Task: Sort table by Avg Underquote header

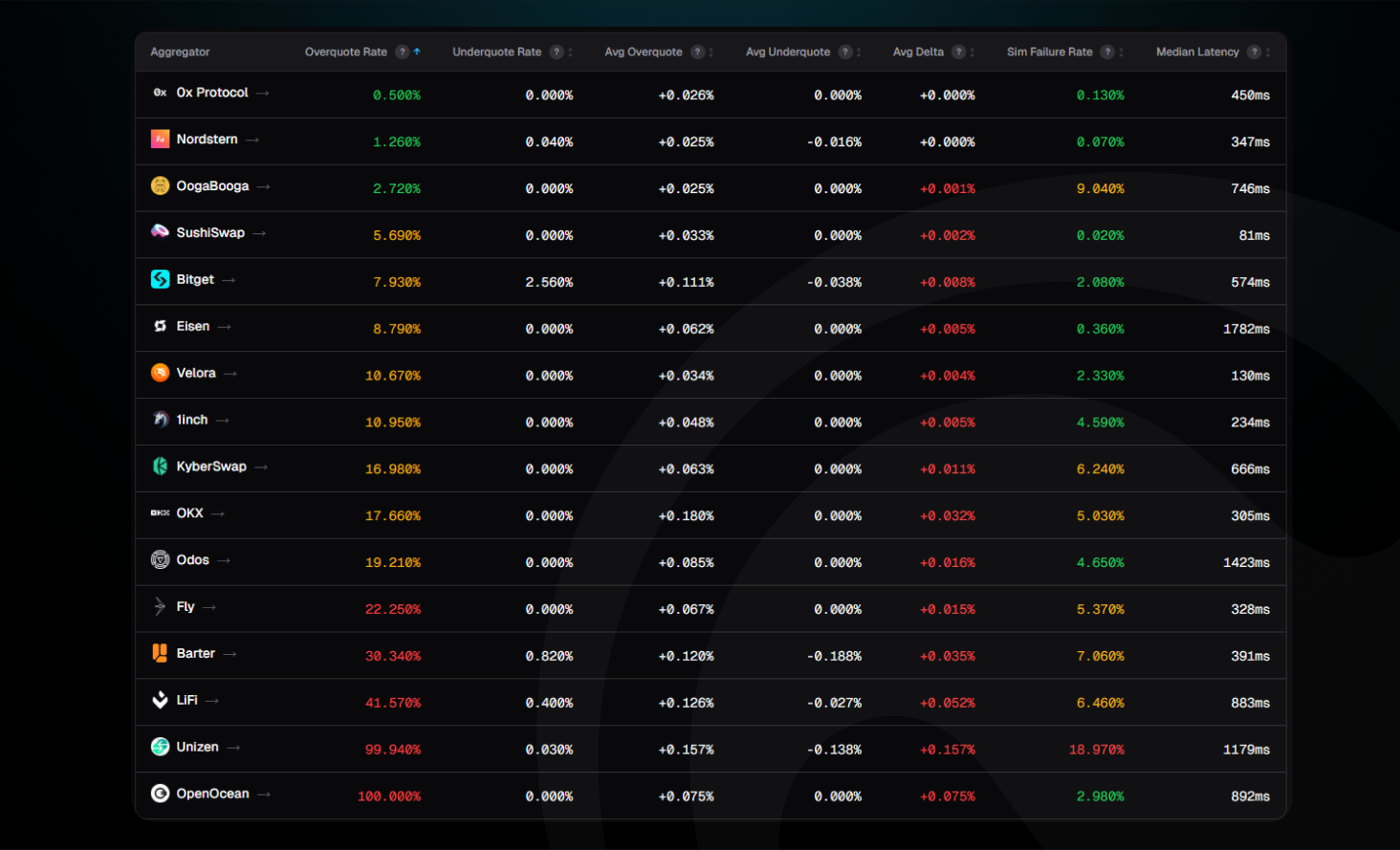Action: (x=788, y=52)
